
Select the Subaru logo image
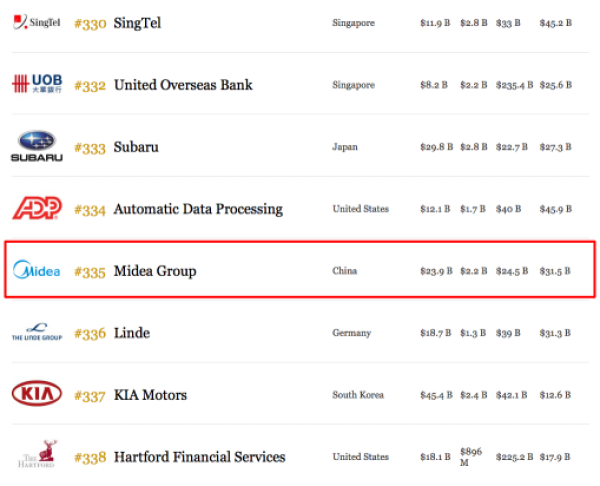[x=37, y=146]
